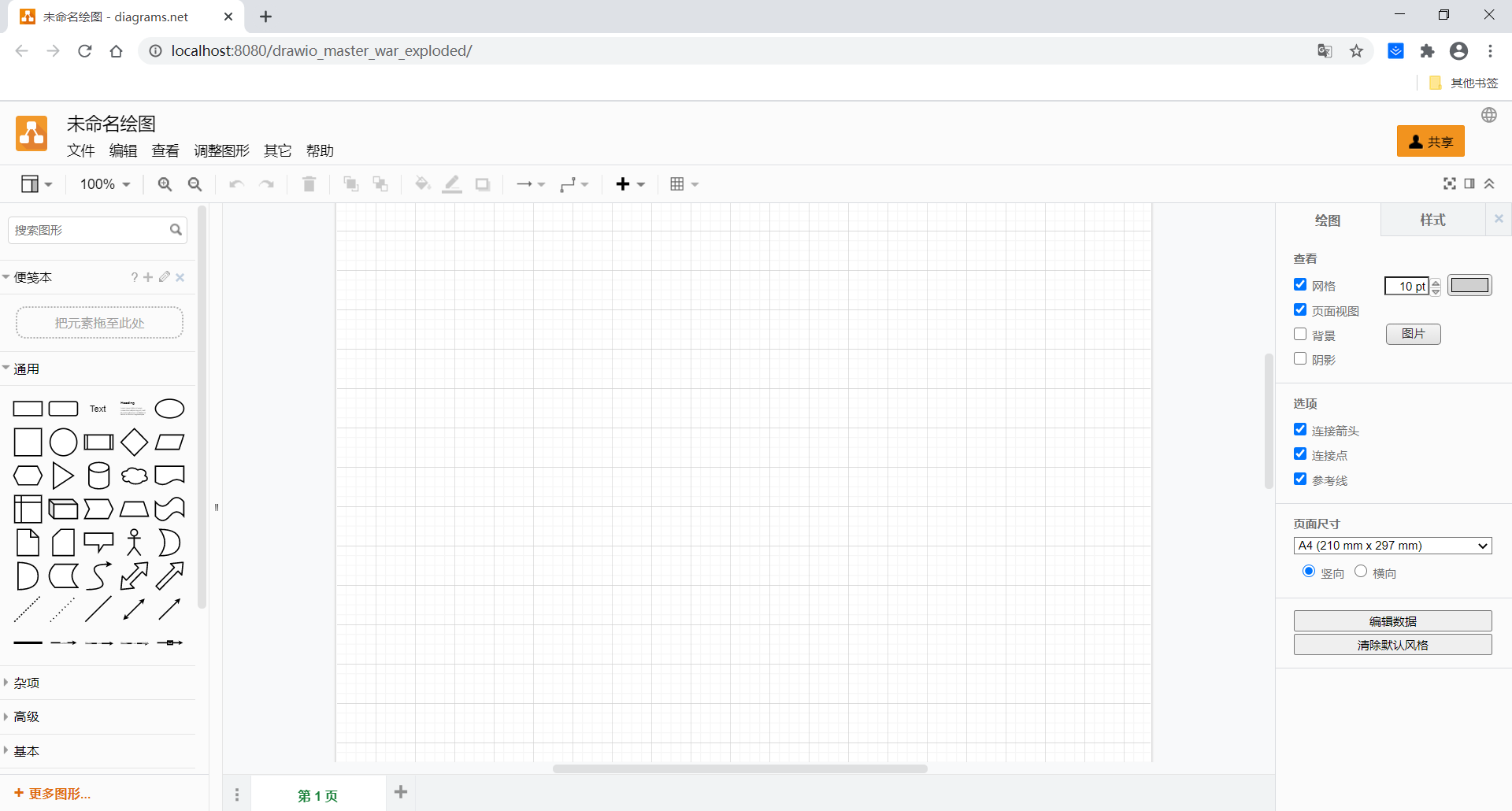Open the page size dropdown showing A4
Screen dimensions: 1512x811
coord(1392,545)
